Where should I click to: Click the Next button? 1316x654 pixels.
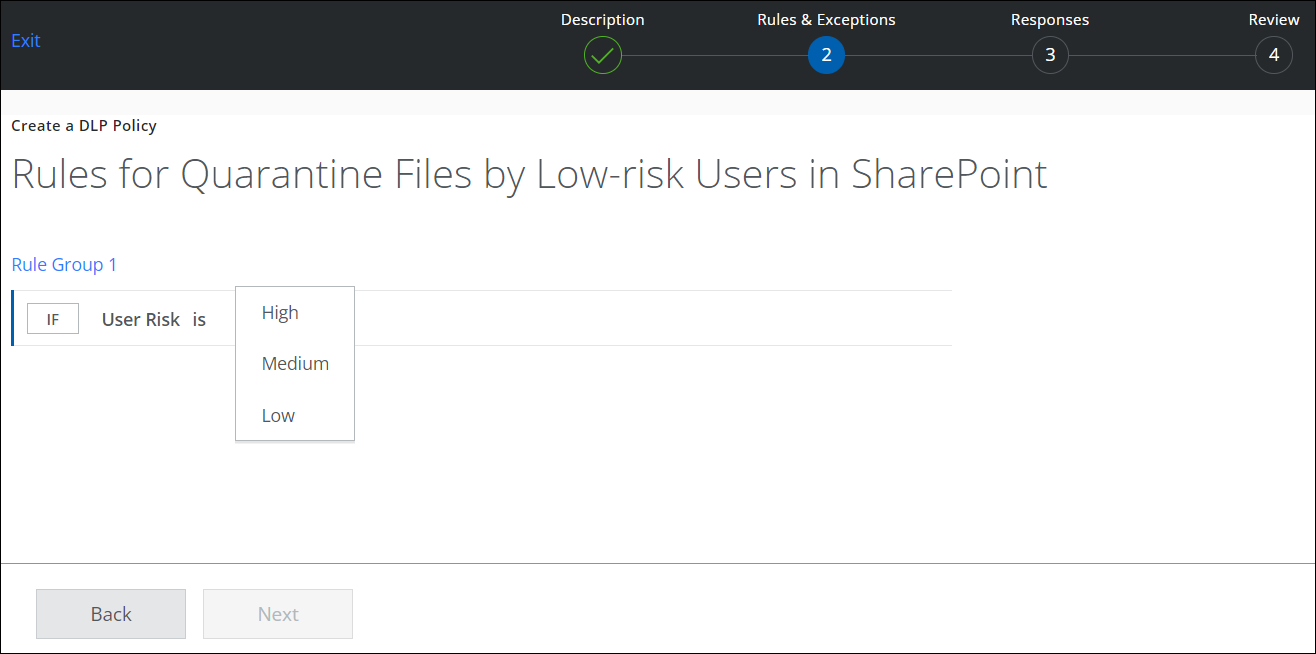278,614
